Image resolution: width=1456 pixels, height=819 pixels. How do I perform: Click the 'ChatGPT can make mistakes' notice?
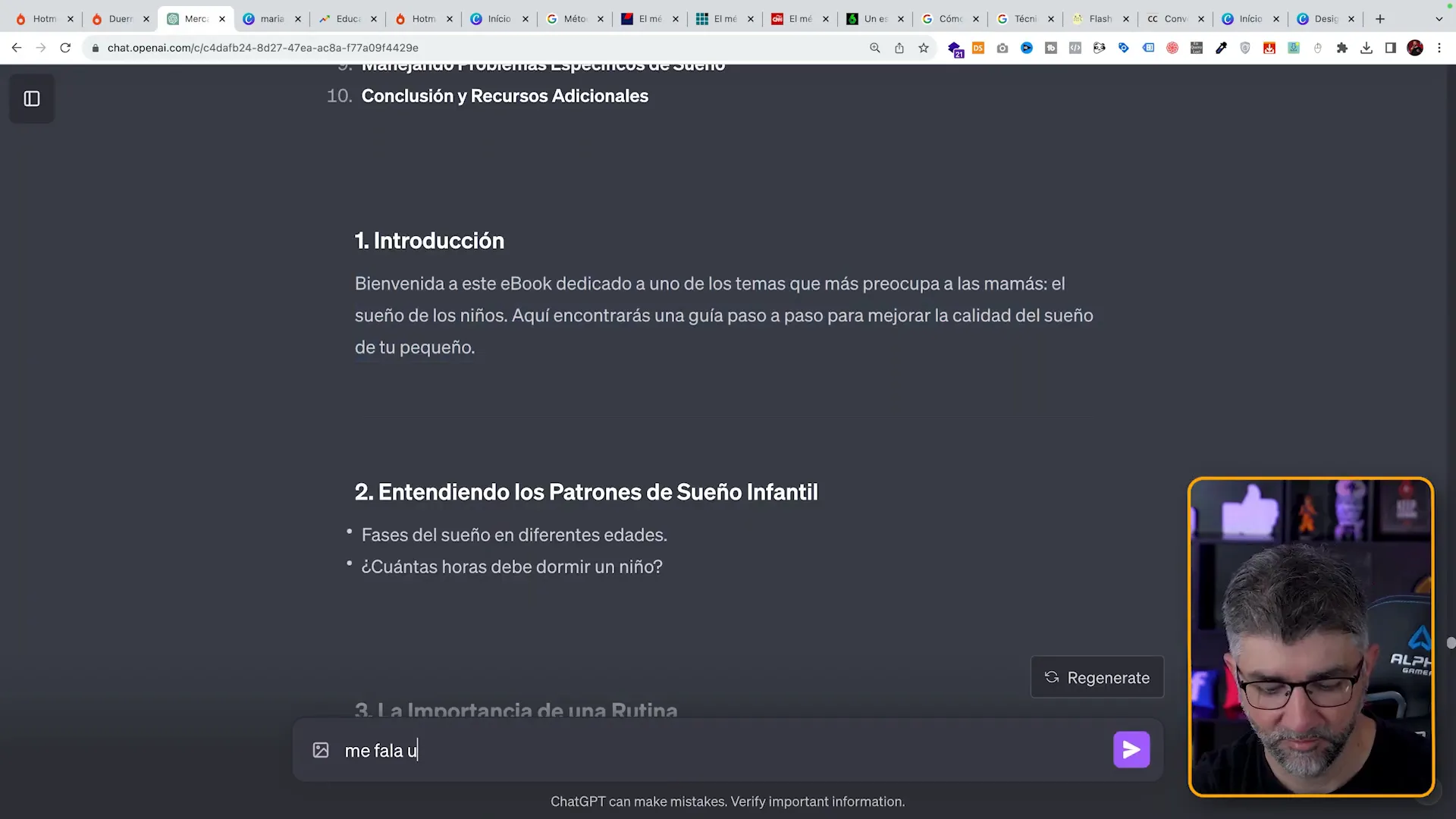point(727,802)
